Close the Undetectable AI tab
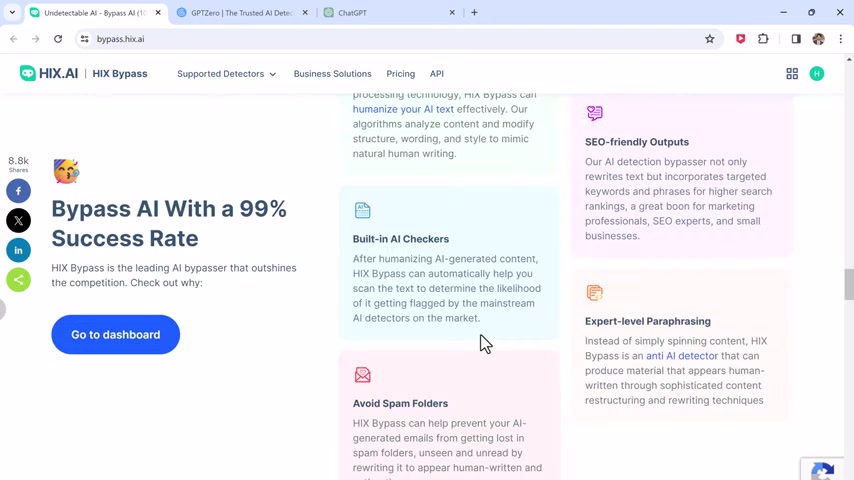 click(x=158, y=13)
